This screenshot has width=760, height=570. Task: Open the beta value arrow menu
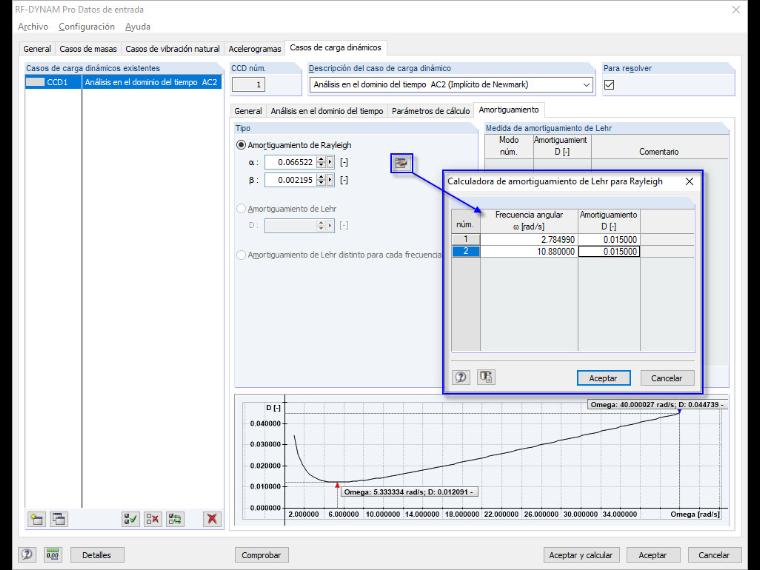pos(331,180)
